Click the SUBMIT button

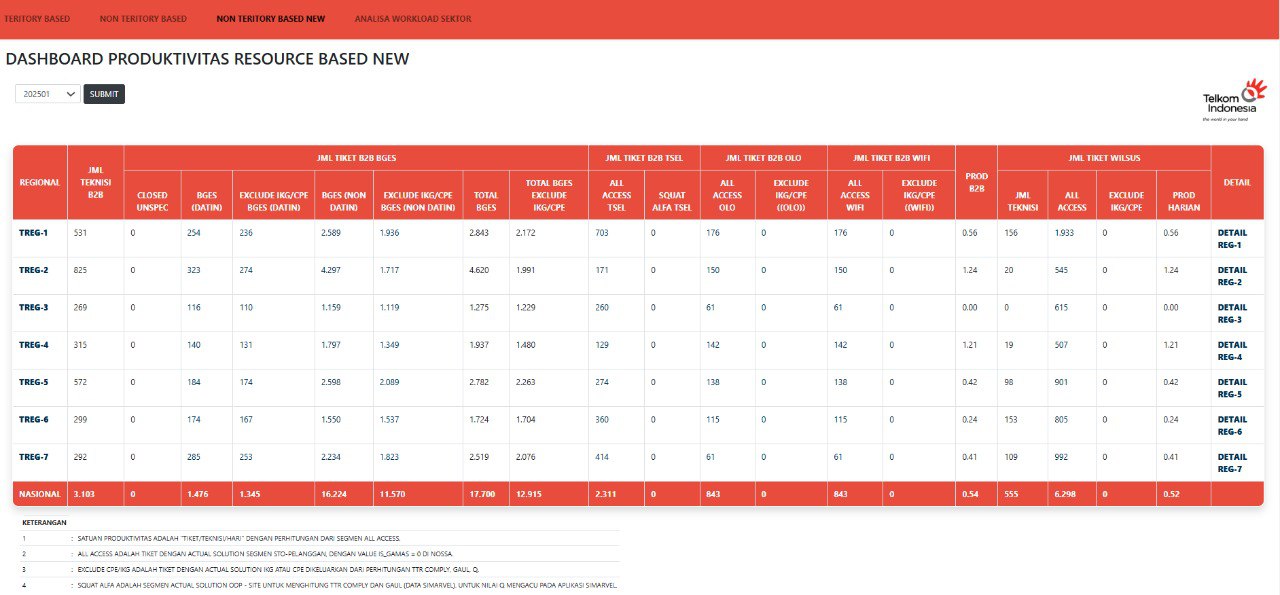(104, 94)
